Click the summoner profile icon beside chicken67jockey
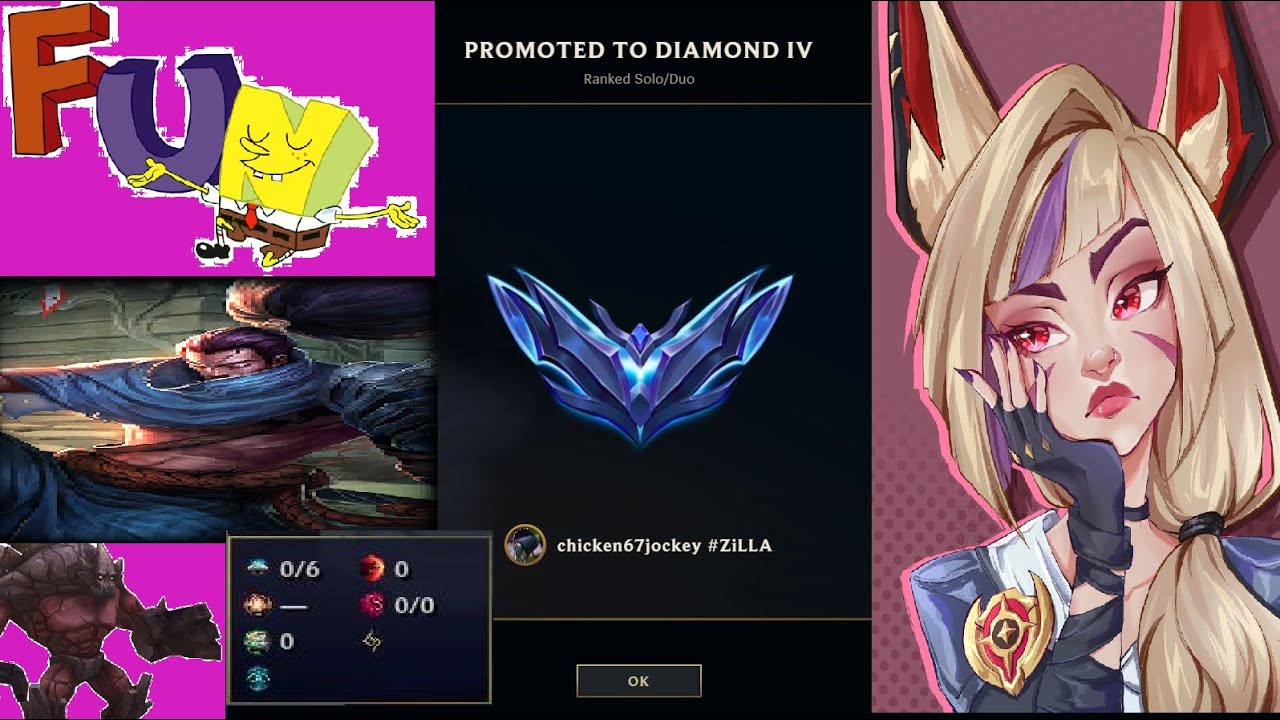1280x720 pixels. click(525, 545)
